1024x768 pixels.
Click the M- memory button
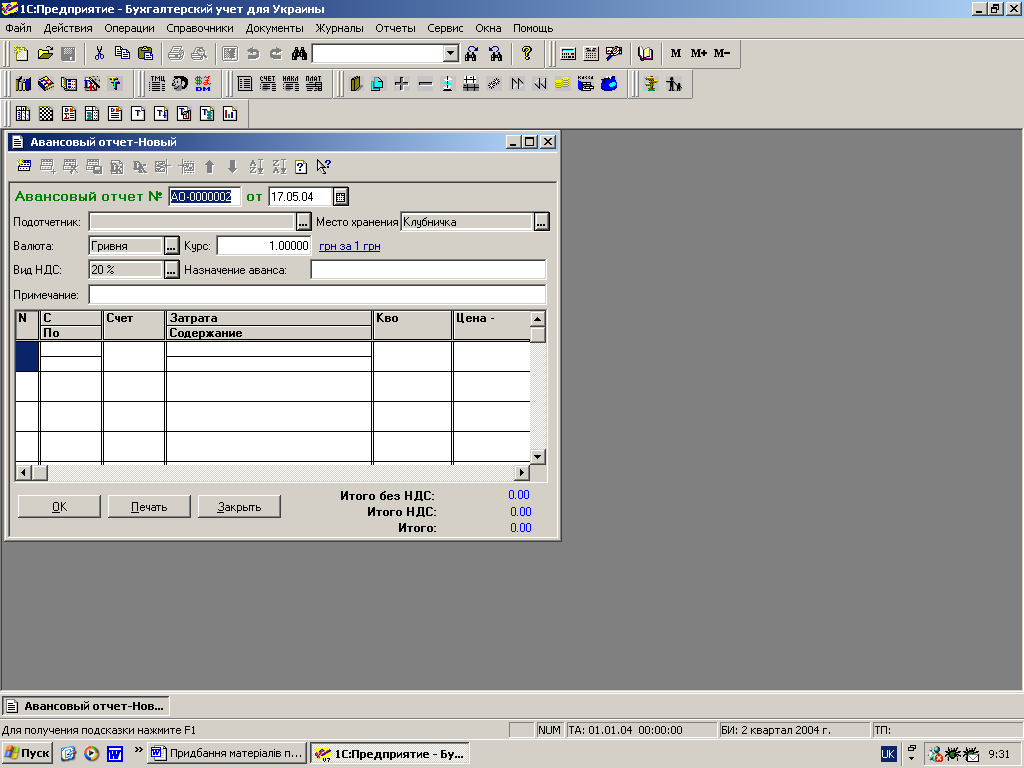click(x=722, y=54)
